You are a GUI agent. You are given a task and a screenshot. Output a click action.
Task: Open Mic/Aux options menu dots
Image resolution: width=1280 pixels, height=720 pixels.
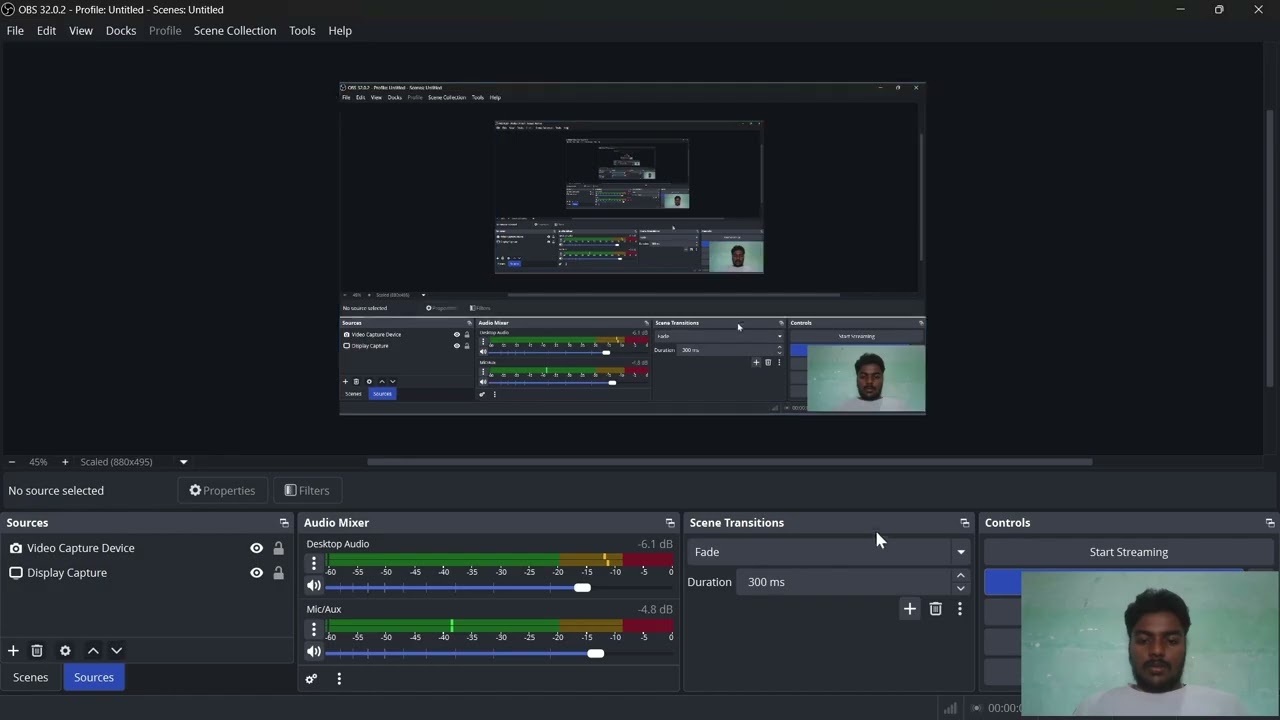click(314, 628)
